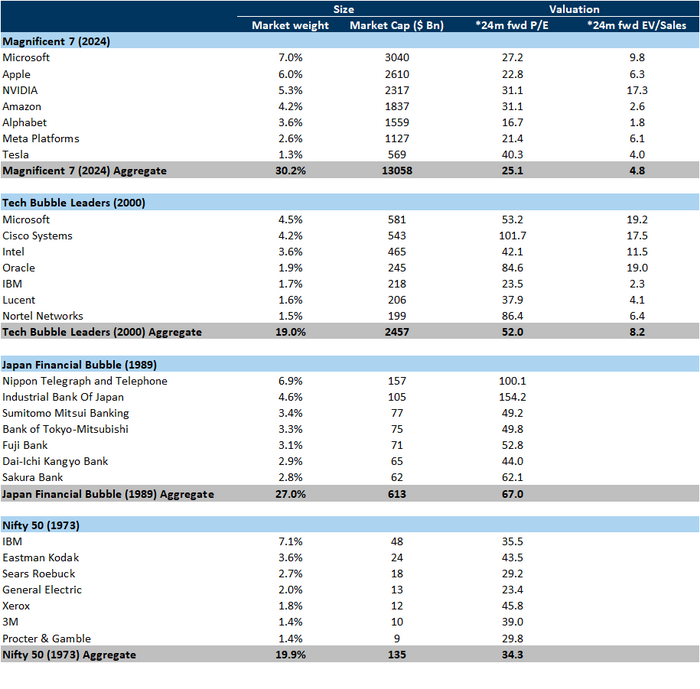Click Microsoft's 3040 market cap value
Screen dimensions: 700x689
pos(397,58)
